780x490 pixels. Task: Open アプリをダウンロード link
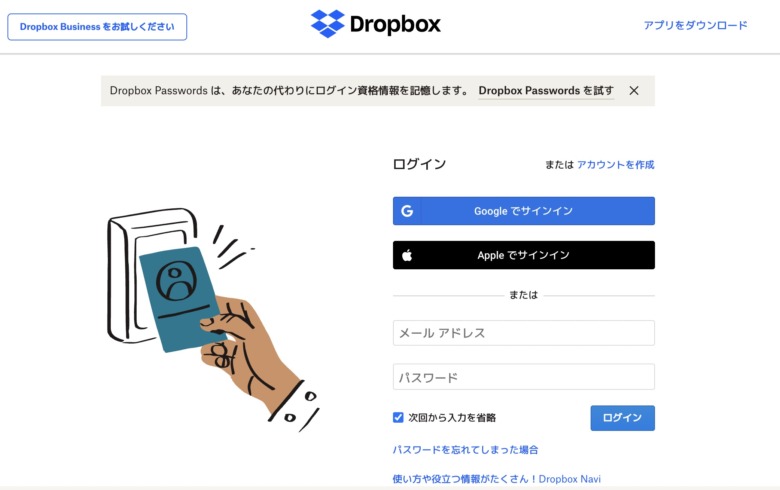(x=695, y=25)
